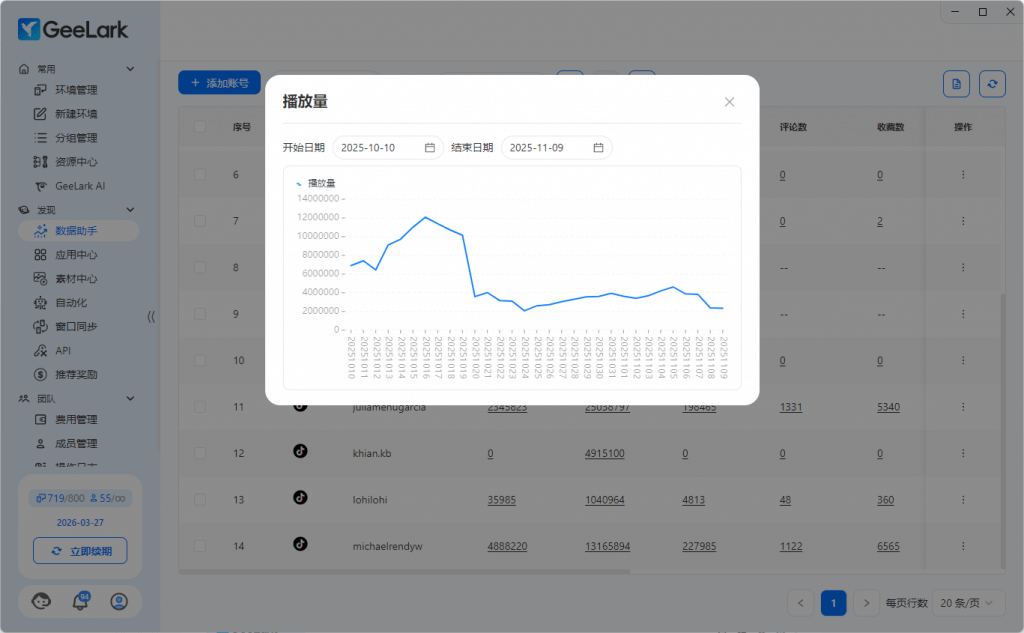Image resolution: width=1024 pixels, height=633 pixels.
Task: Toggle 播放量 legend series in chart
Action: pyautogui.click(x=316, y=183)
